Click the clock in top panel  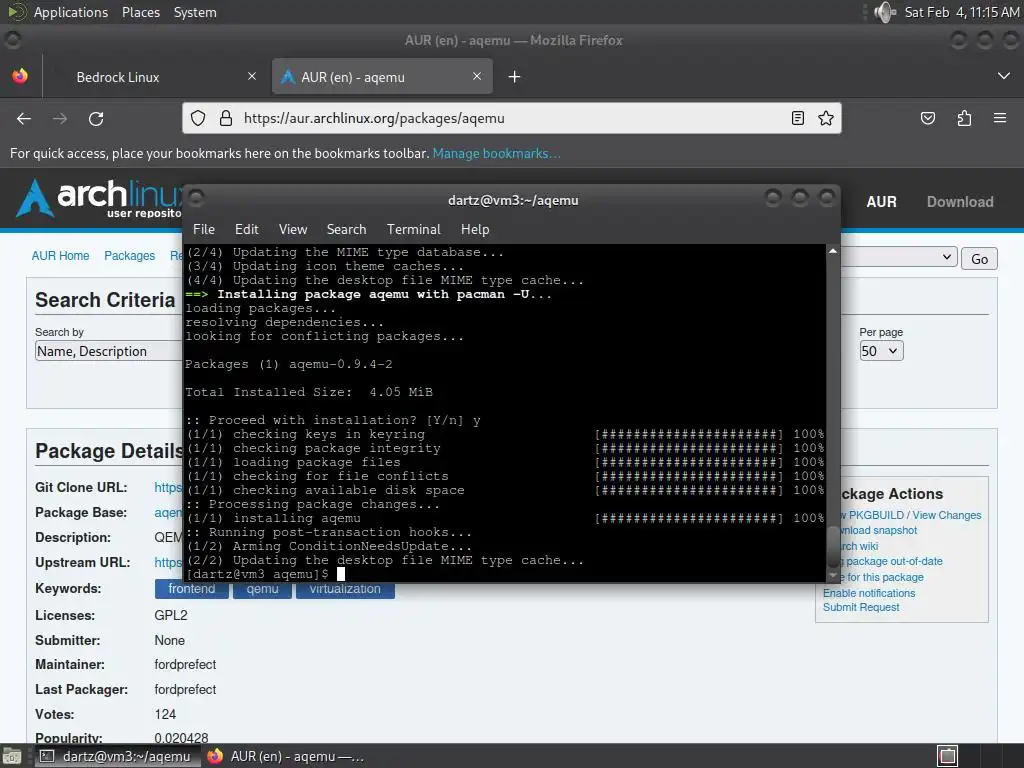pos(961,12)
